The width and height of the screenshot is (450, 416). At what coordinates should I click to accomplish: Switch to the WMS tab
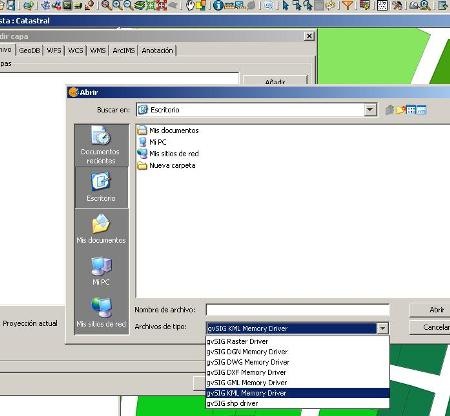click(x=98, y=50)
